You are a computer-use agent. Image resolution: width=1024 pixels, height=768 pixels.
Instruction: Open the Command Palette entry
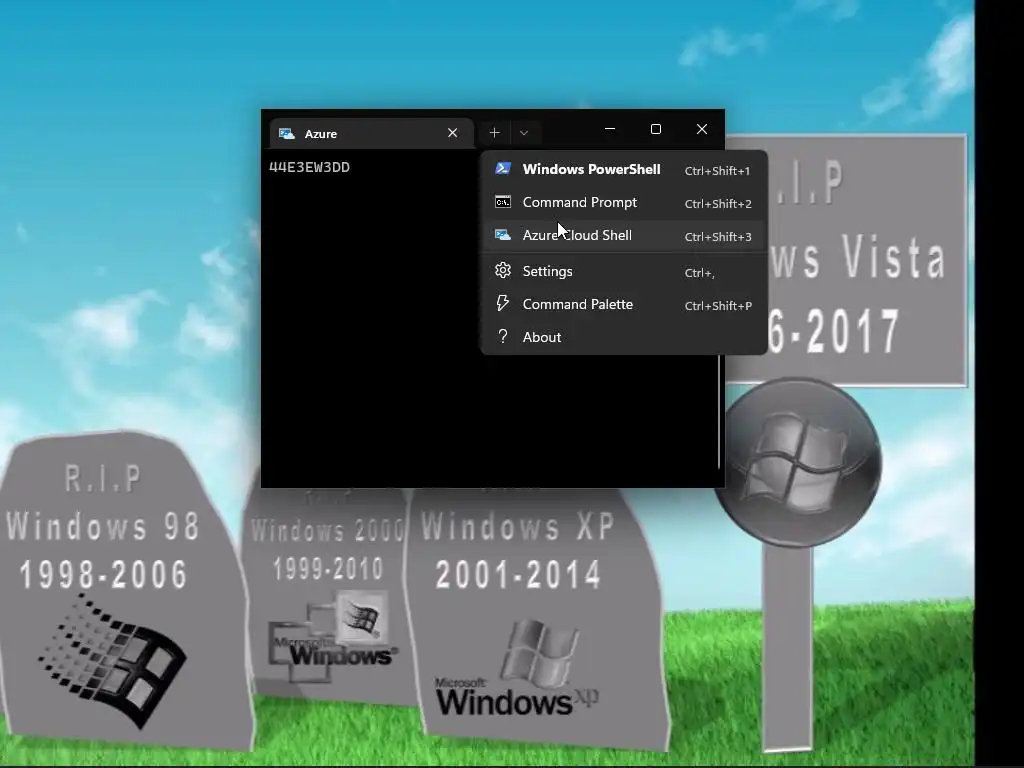[x=624, y=304]
